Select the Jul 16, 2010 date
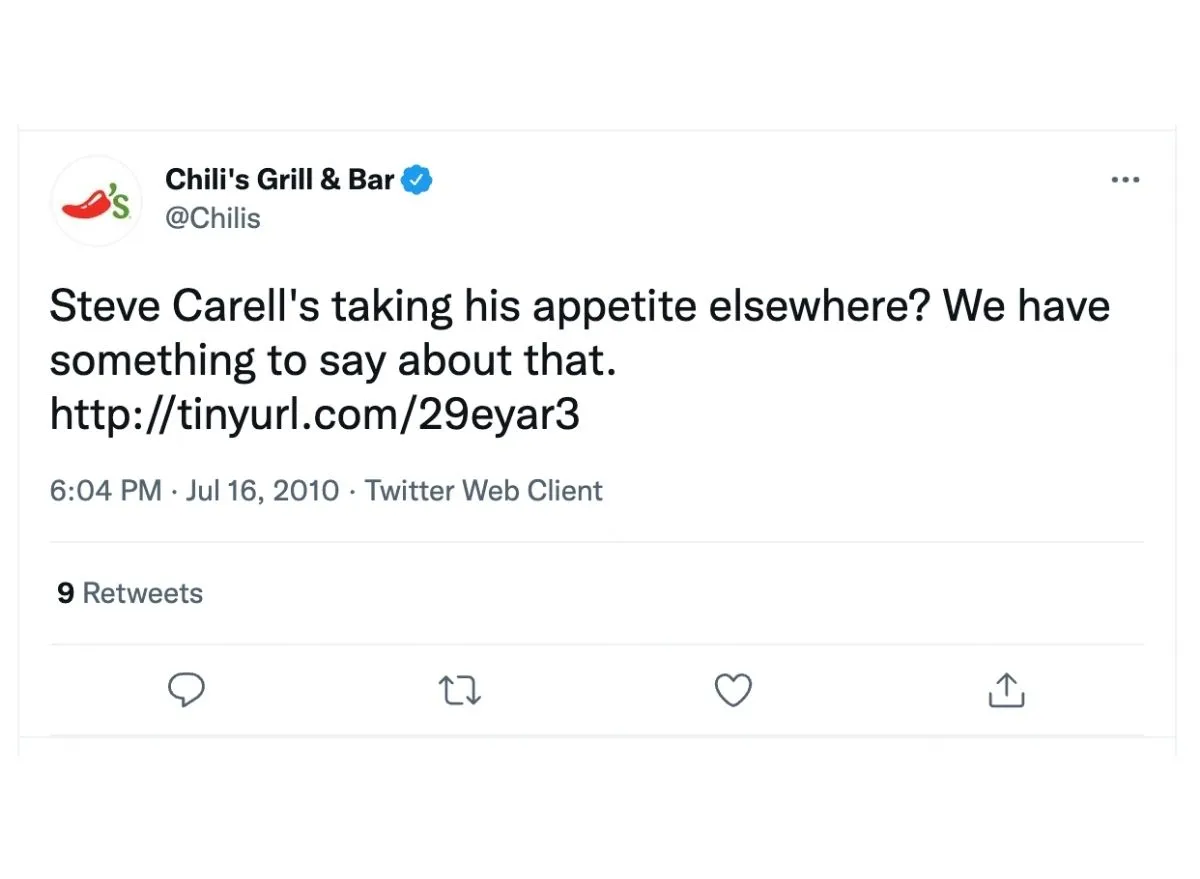The image size is (1200, 879). coord(263,491)
